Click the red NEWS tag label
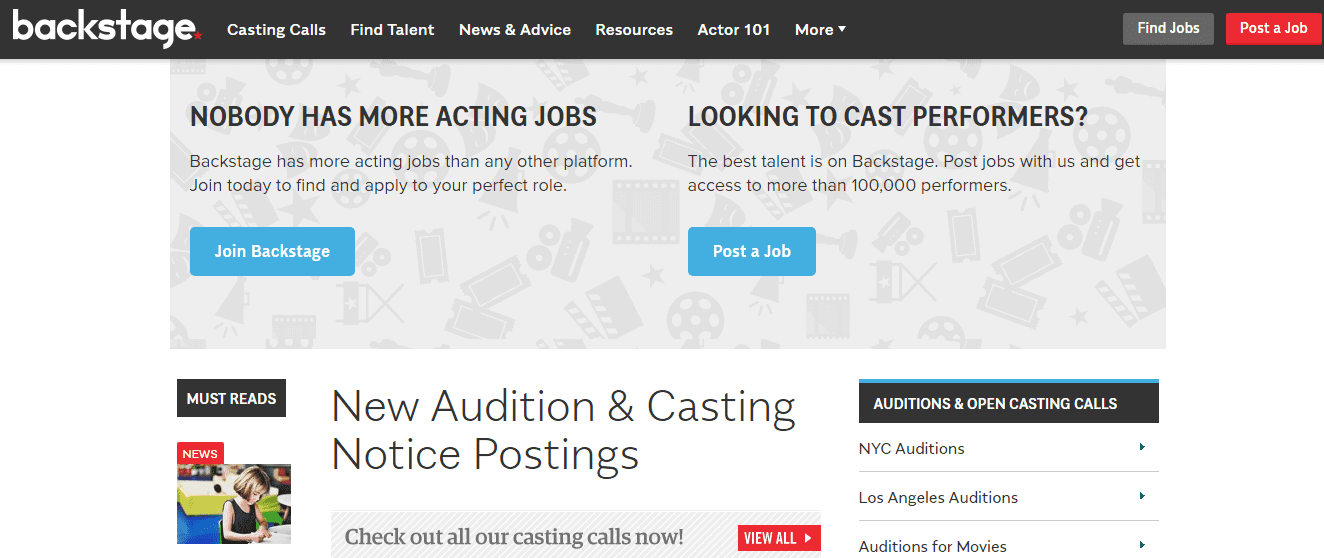This screenshot has height=558, width=1324. tap(200, 454)
